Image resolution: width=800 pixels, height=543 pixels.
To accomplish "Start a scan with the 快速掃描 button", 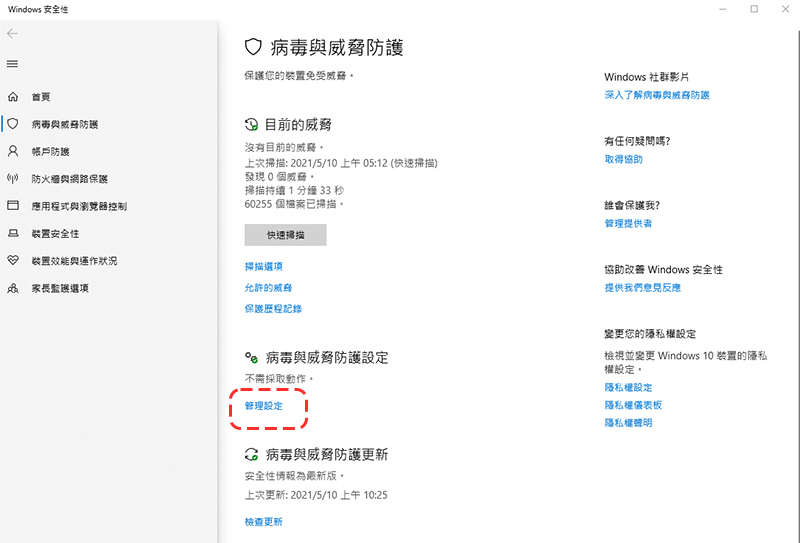I will [x=285, y=235].
